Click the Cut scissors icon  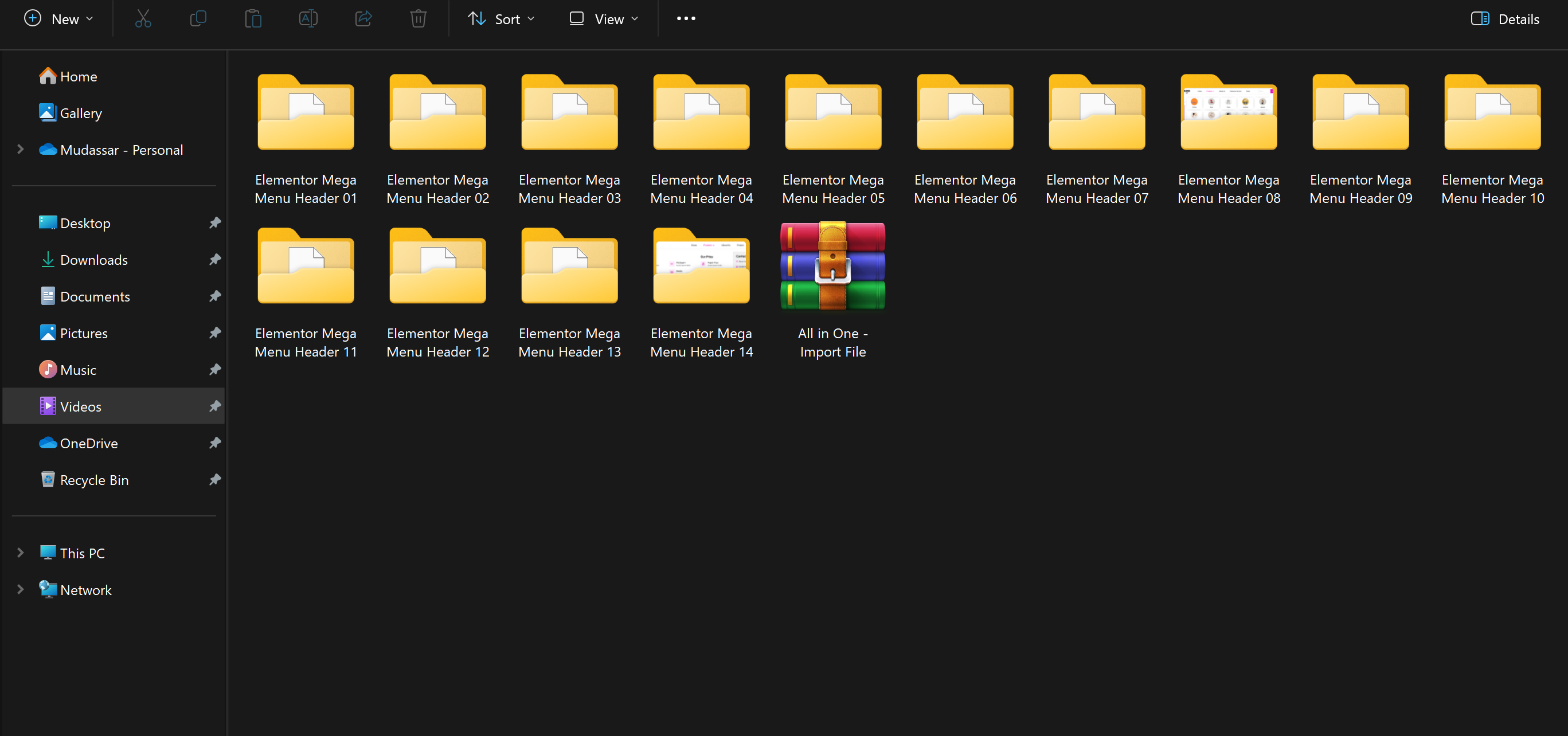[143, 19]
